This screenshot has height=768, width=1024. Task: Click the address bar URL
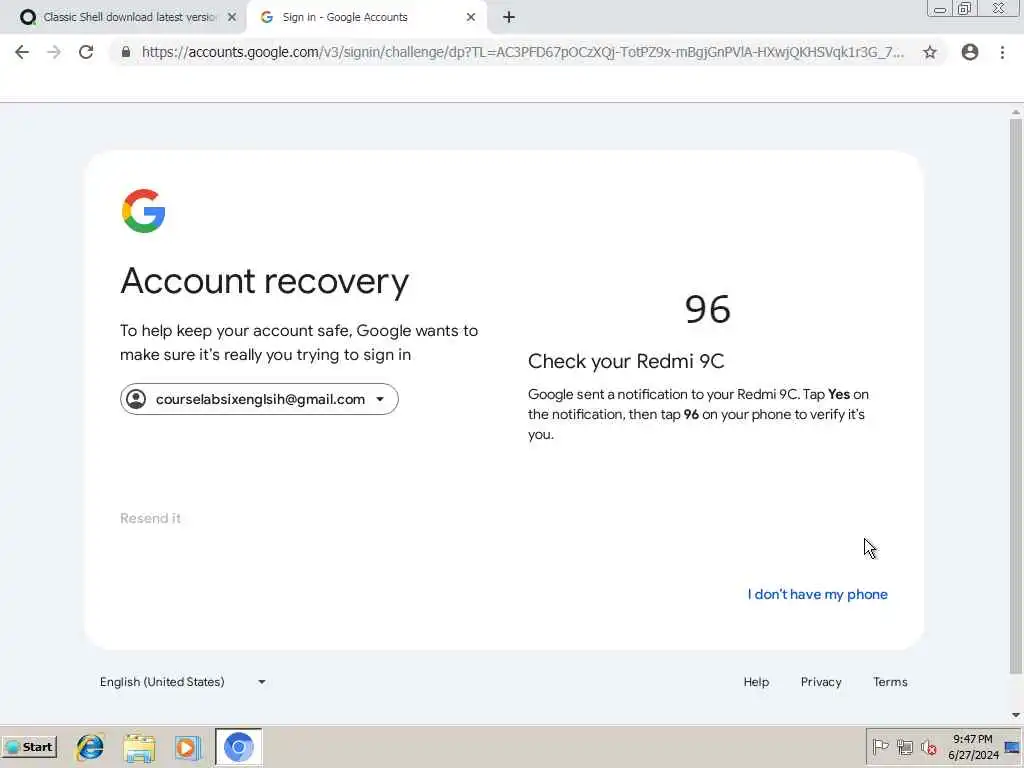tap(522, 52)
